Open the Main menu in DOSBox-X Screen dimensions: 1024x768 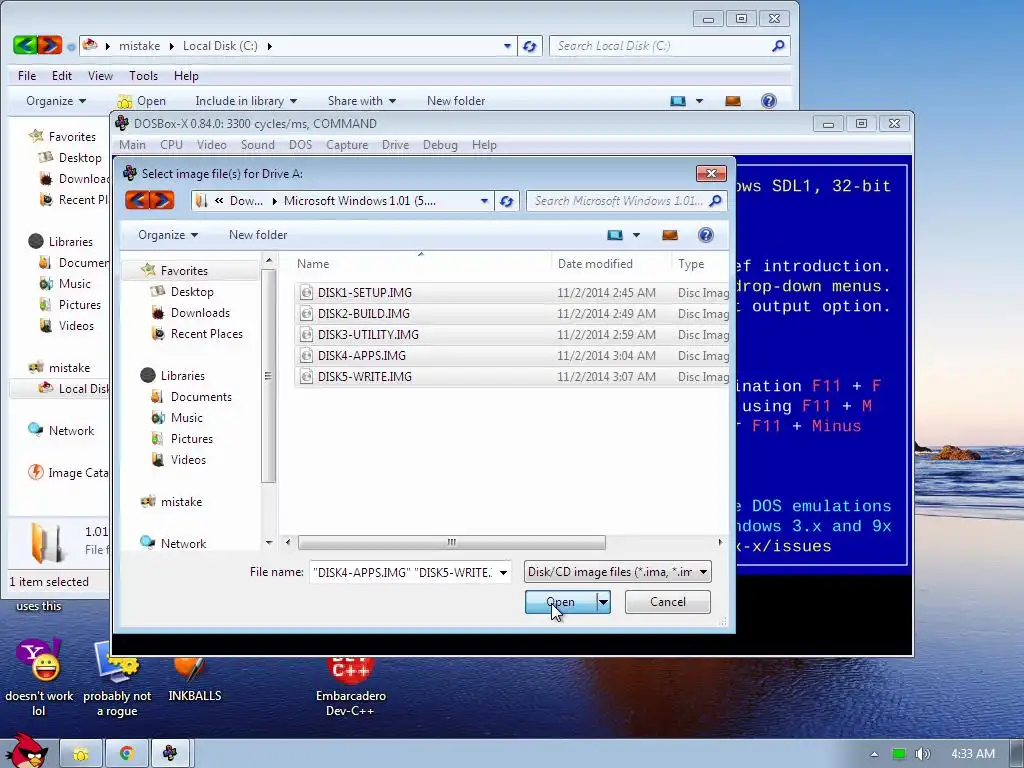click(x=133, y=145)
